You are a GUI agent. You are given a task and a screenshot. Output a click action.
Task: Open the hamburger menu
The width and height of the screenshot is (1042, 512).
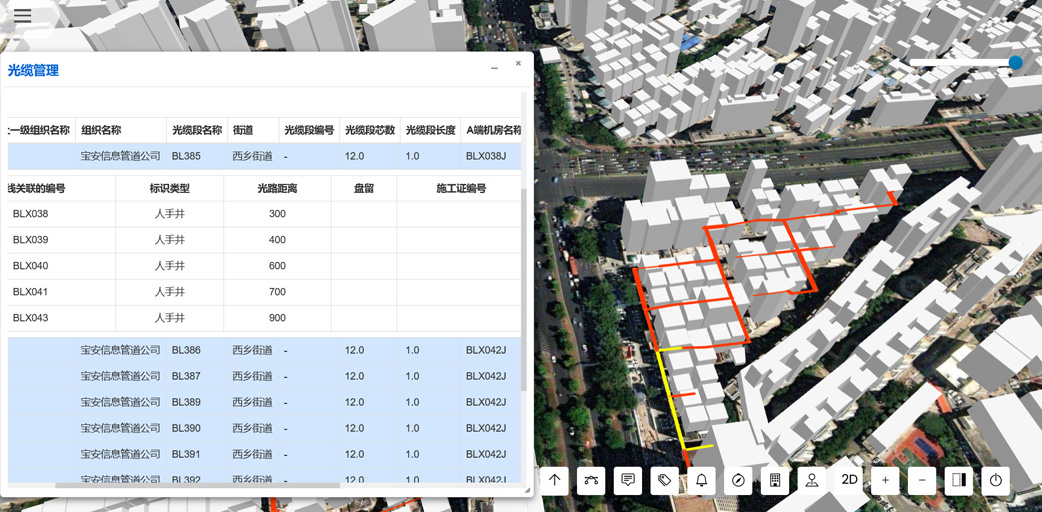(23, 15)
